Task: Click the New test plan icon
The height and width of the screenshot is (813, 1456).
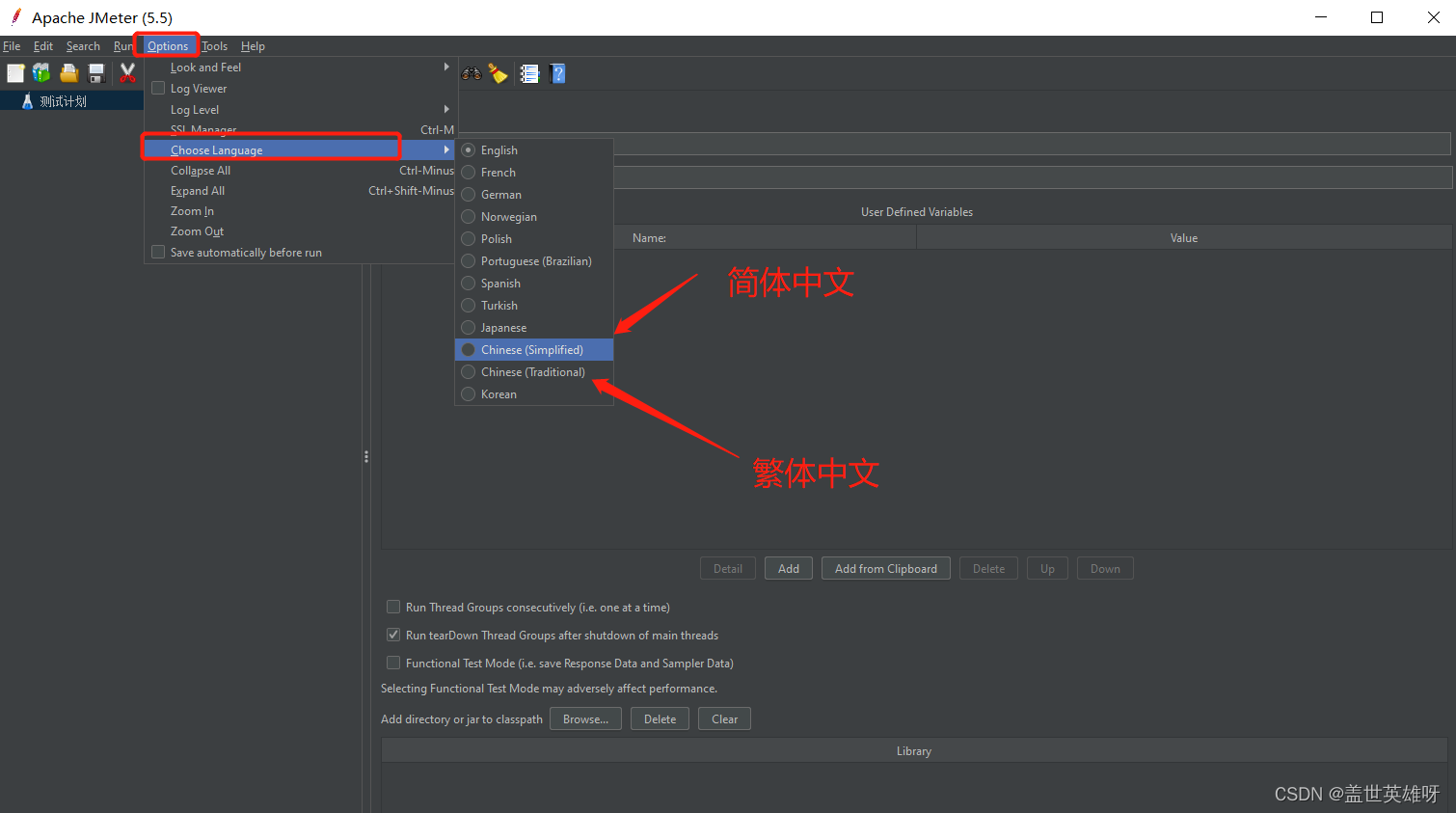Action: tap(15, 73)
